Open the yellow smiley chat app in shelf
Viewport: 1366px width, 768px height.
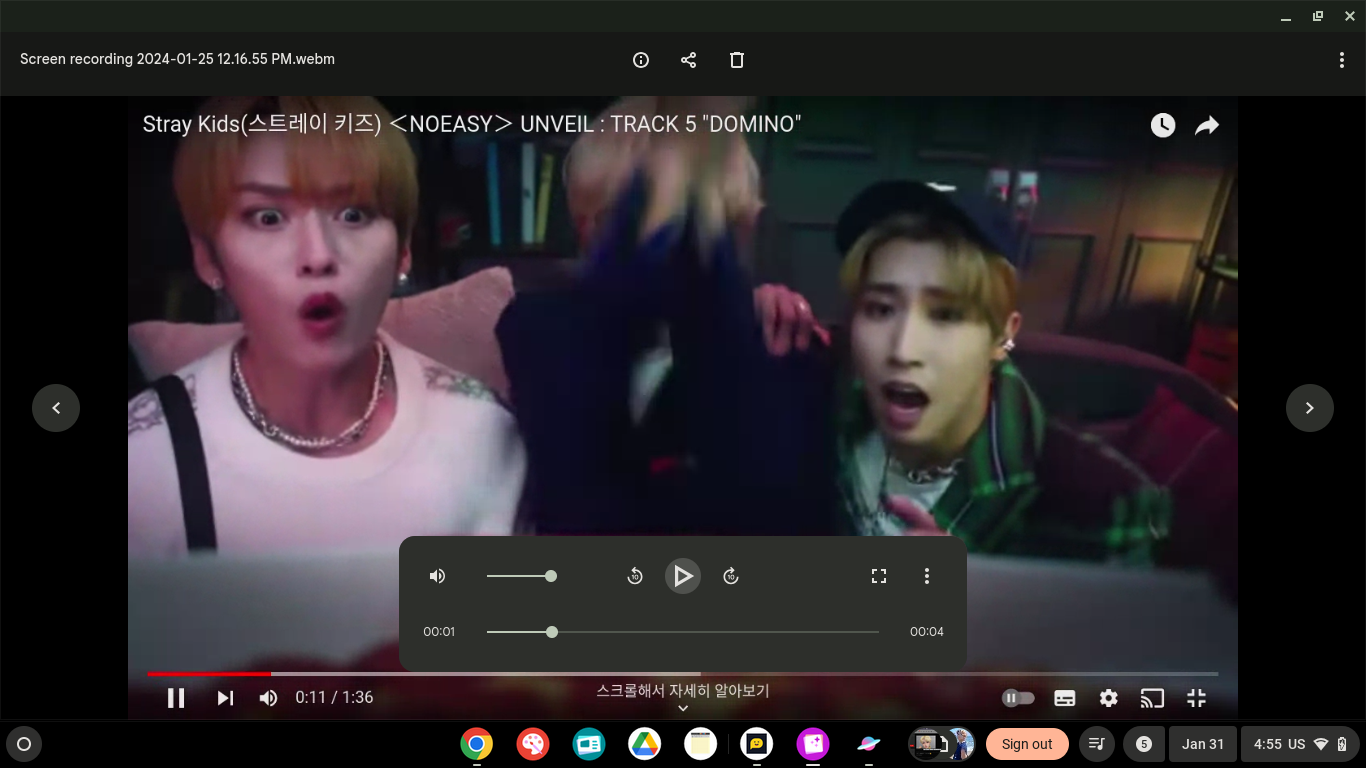click(757, 744)
